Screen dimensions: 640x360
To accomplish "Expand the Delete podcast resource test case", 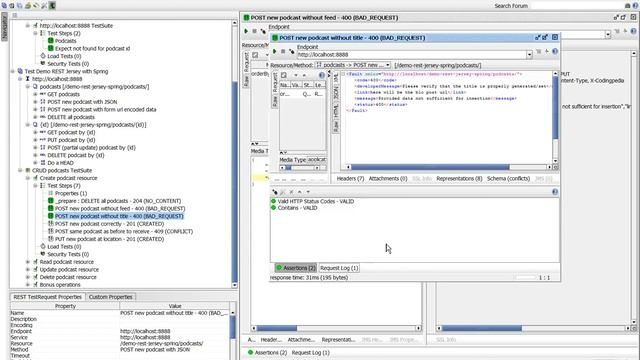I will click(28, 277).
